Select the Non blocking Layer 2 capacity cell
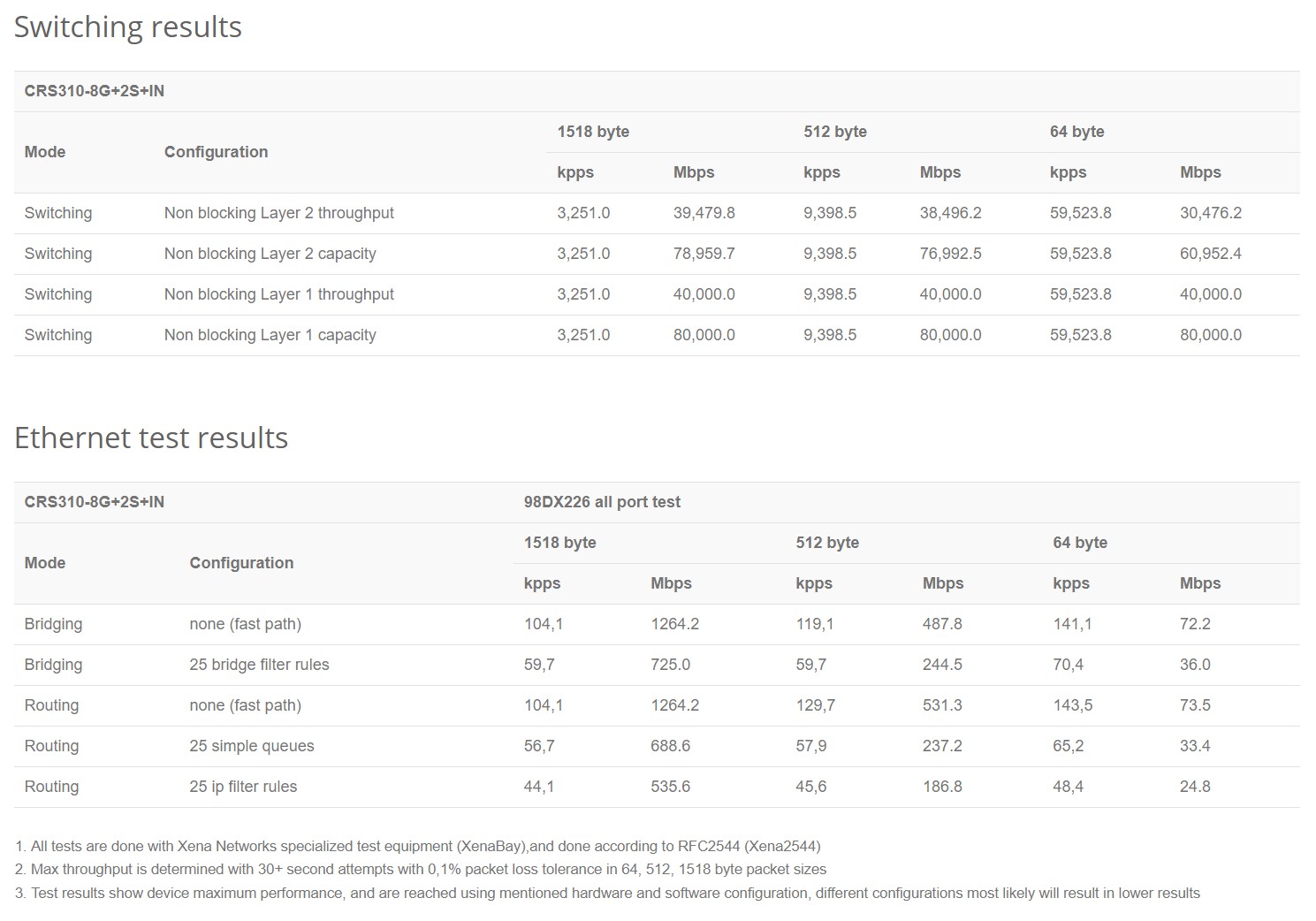This screenshot has height=921, width=1316. coord(270,254)
